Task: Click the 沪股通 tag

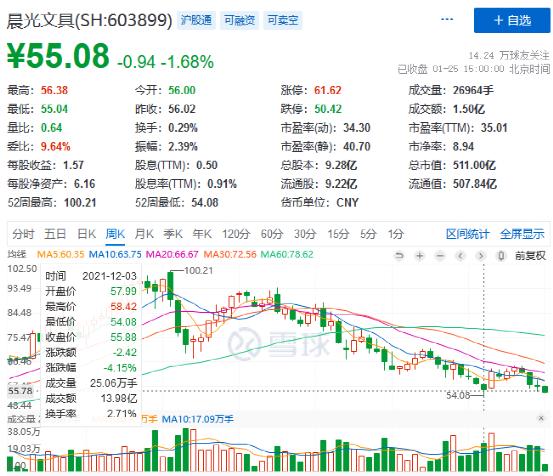Action: [x=196, y=20]
